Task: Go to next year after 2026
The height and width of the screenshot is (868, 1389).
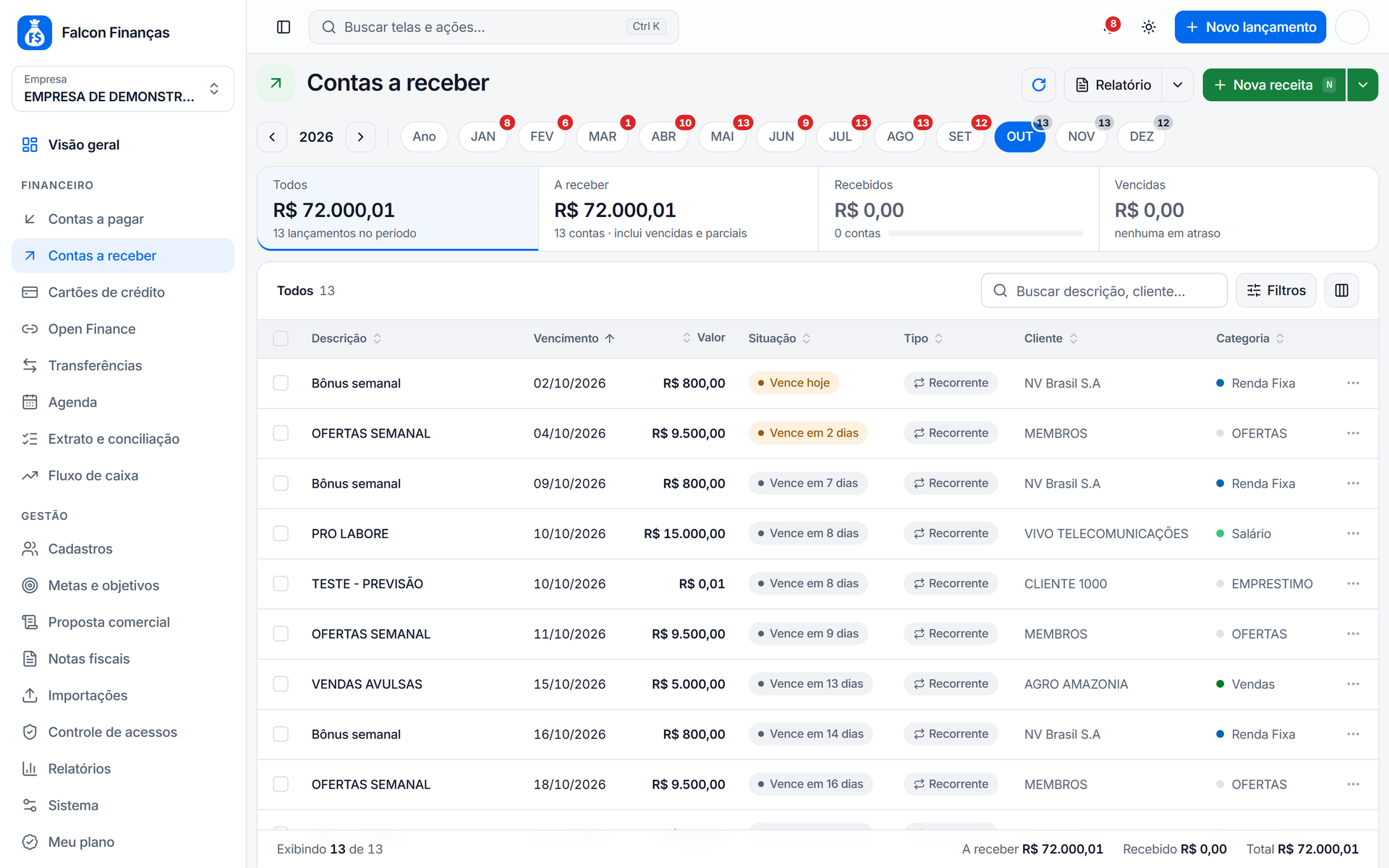Action: coord(360,137)
